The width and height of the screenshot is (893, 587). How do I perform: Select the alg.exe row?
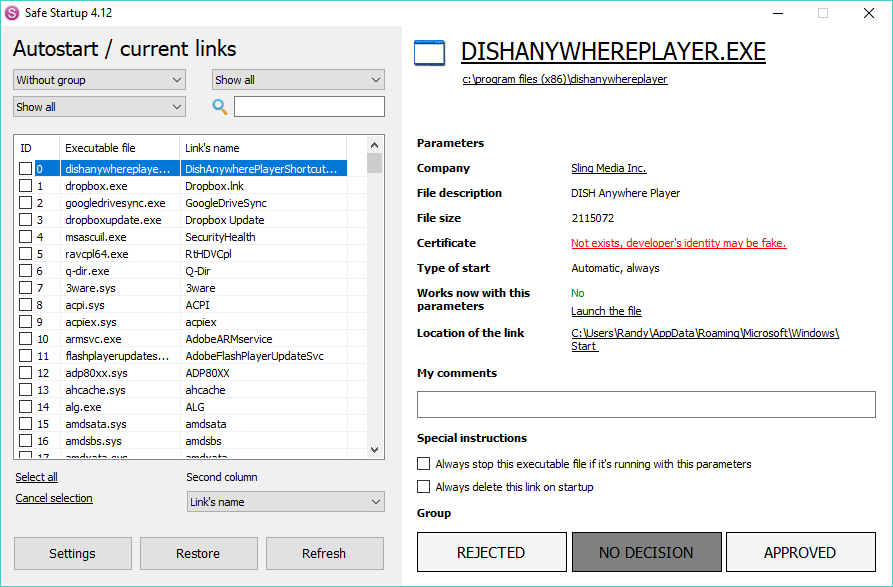click(191, 407)
